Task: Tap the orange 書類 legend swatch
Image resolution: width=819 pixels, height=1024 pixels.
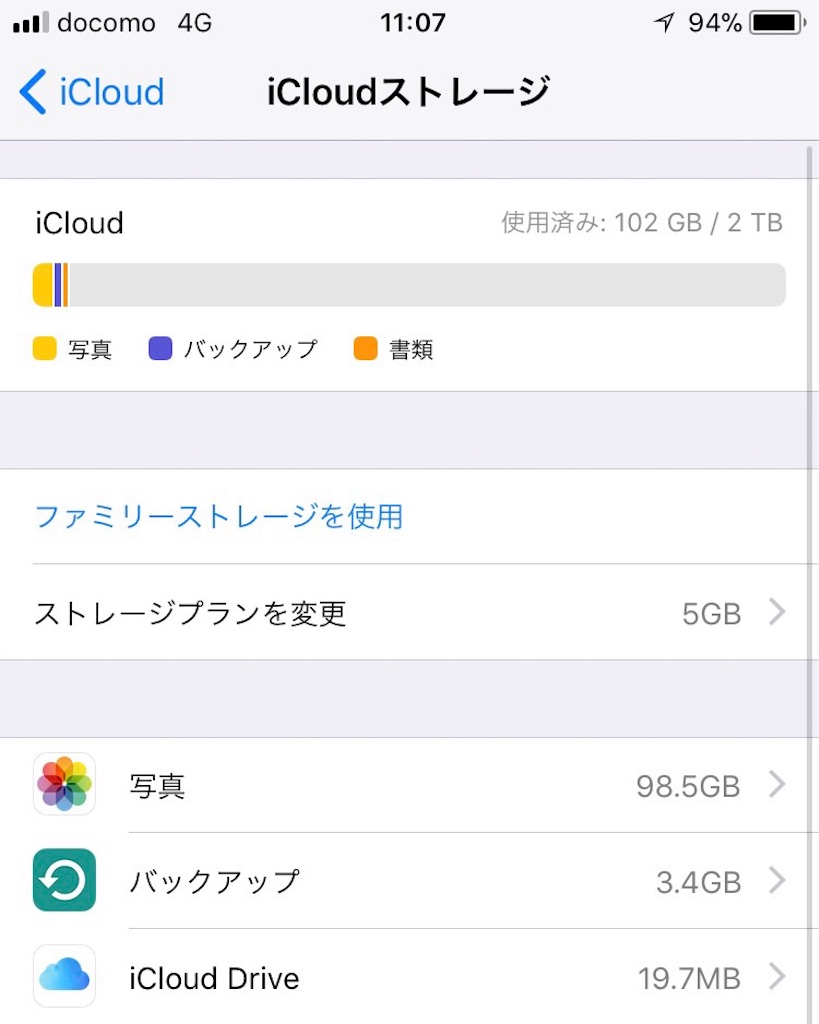Action: click(x=365, y=349)
